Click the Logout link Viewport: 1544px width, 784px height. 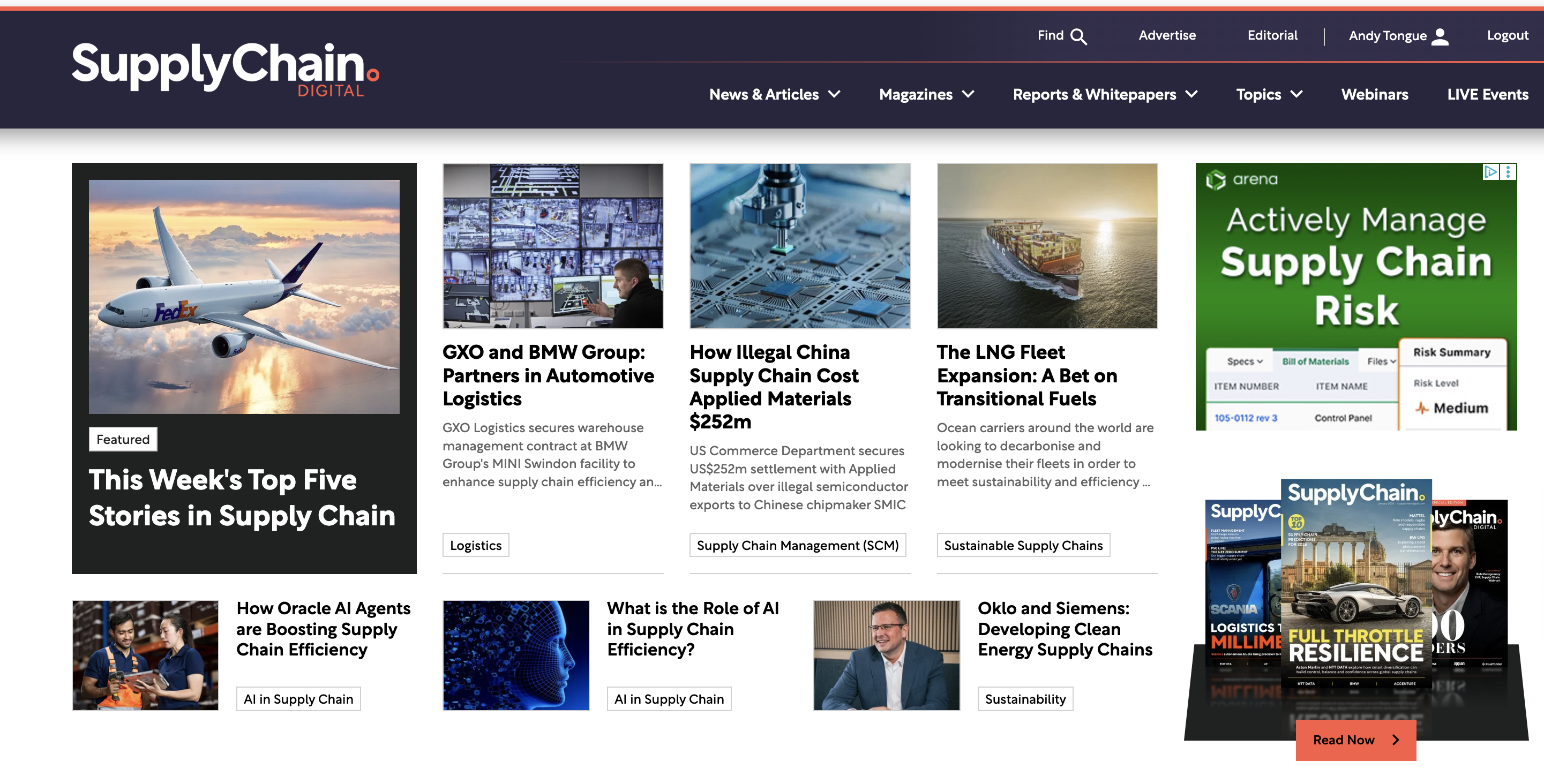1507,35
